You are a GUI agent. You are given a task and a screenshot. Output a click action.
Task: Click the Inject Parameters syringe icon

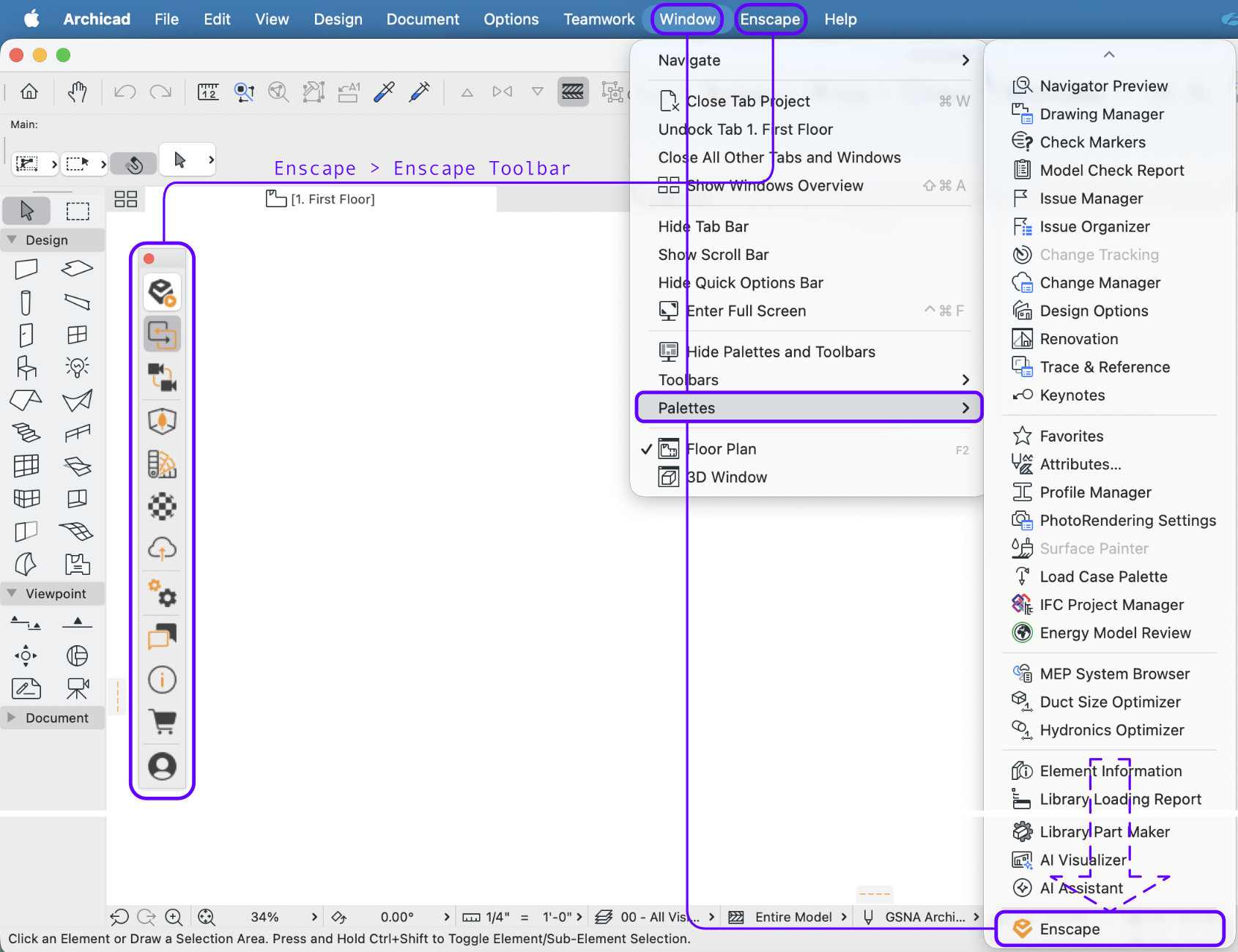419,92
